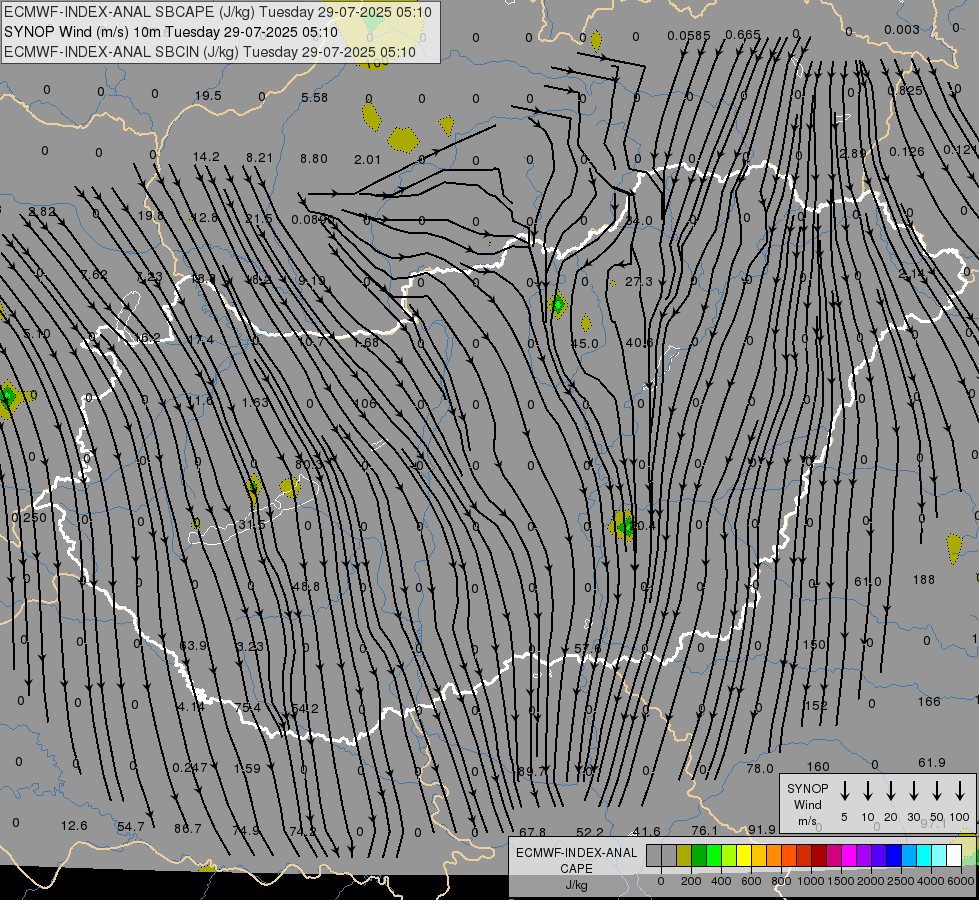The image size is (979, 900).
Task: Click the map value 54.7
Action: coord(130,827)
